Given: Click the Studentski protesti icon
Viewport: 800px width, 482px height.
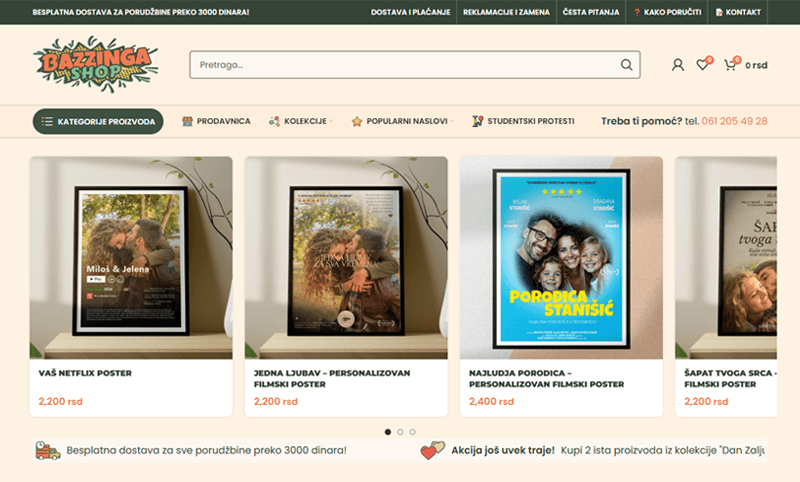Looking at the screenshot, I should 478,121.
